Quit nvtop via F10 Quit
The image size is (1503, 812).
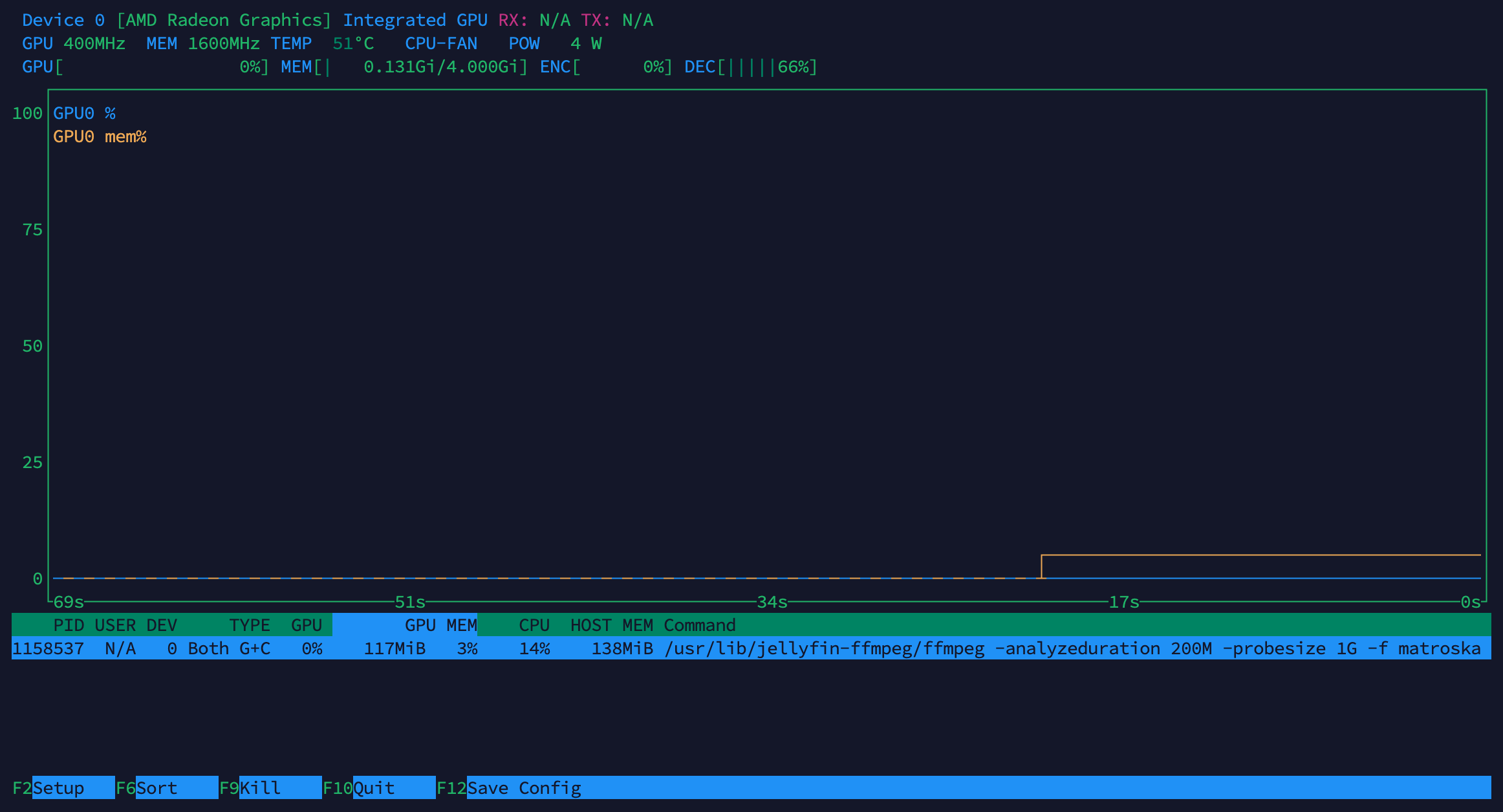point(374,788)
